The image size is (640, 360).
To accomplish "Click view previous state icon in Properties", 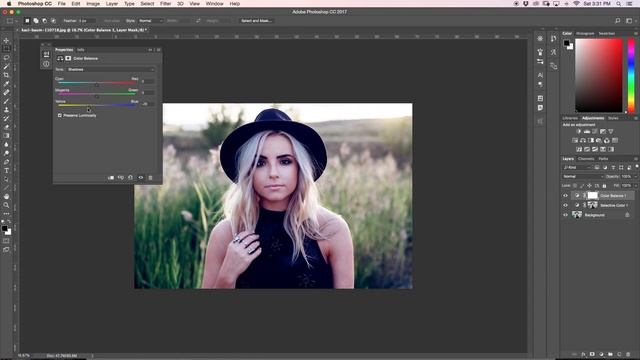I will [121, 178].
